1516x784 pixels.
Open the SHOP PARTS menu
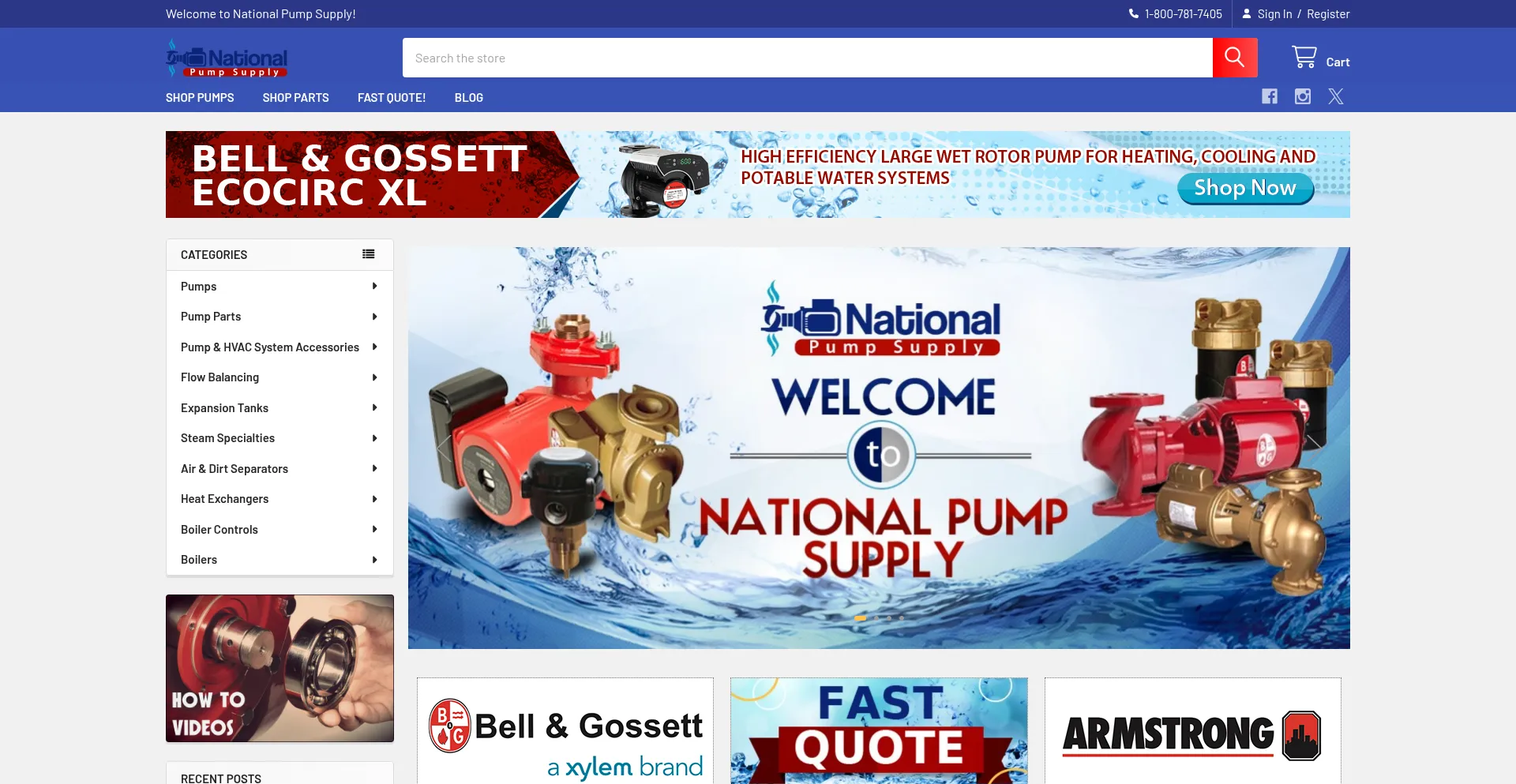click(x=295, y=97)
